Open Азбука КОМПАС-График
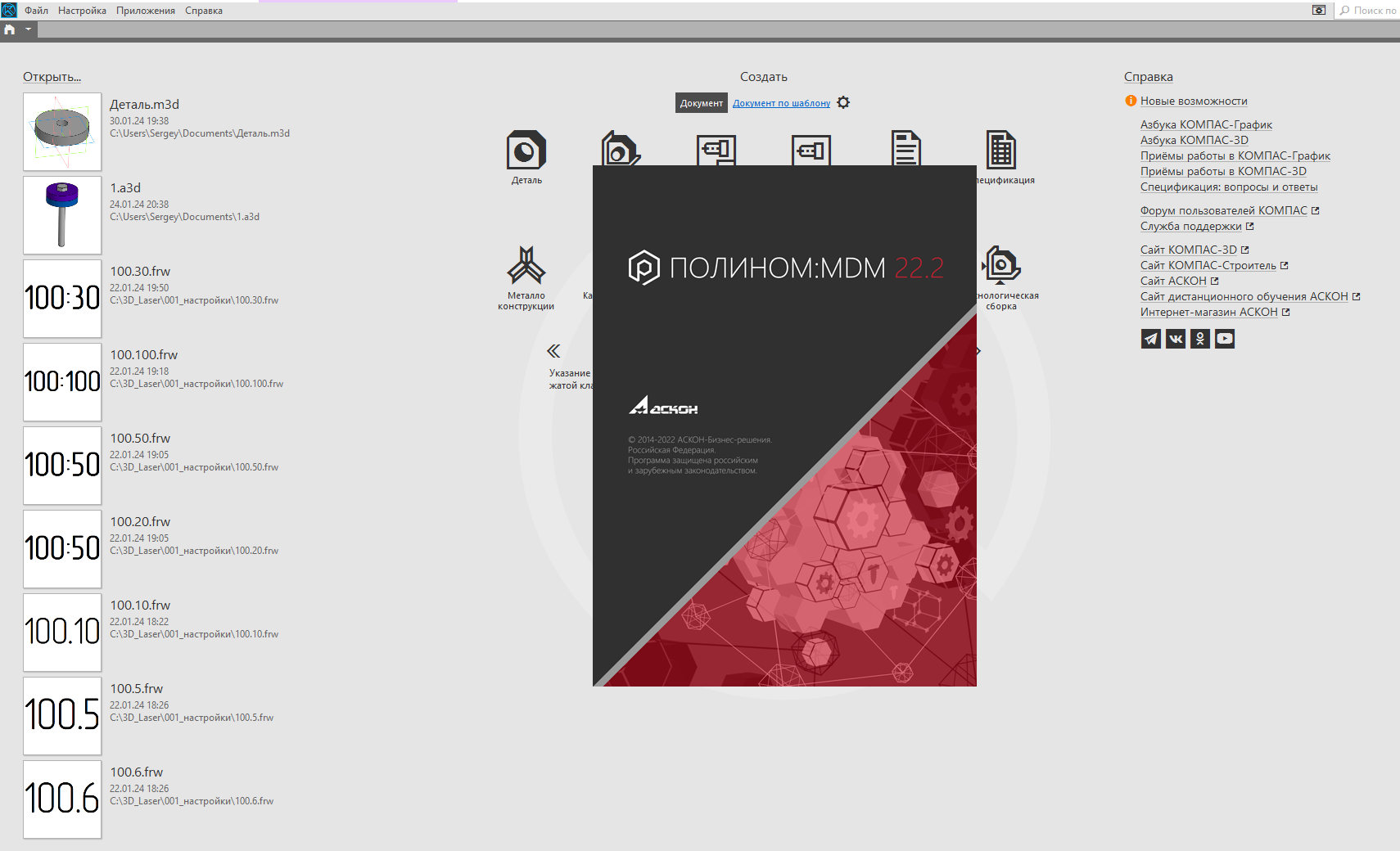 (x=1206, y=124)
